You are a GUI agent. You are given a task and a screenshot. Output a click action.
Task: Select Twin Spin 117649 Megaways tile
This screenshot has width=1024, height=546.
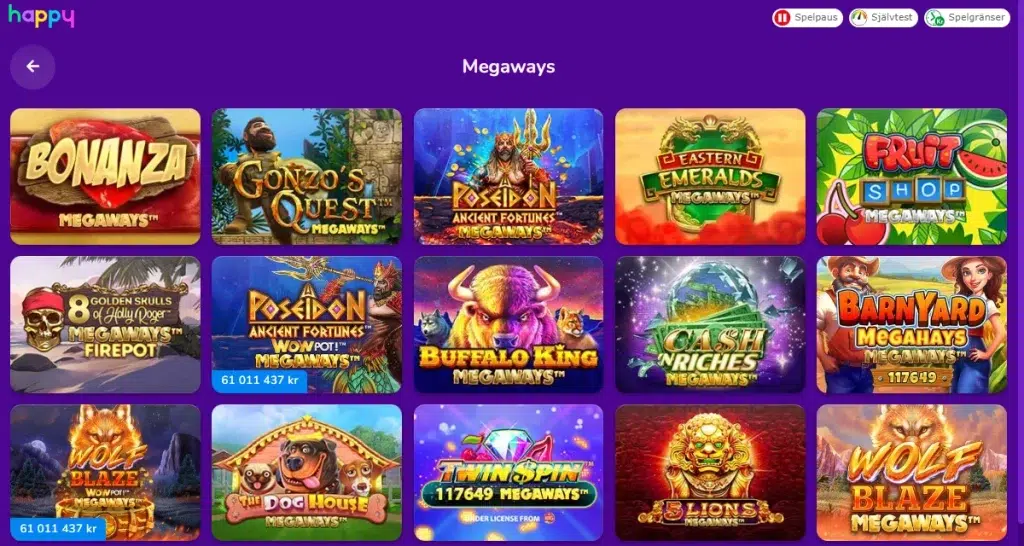click(508, 473)
